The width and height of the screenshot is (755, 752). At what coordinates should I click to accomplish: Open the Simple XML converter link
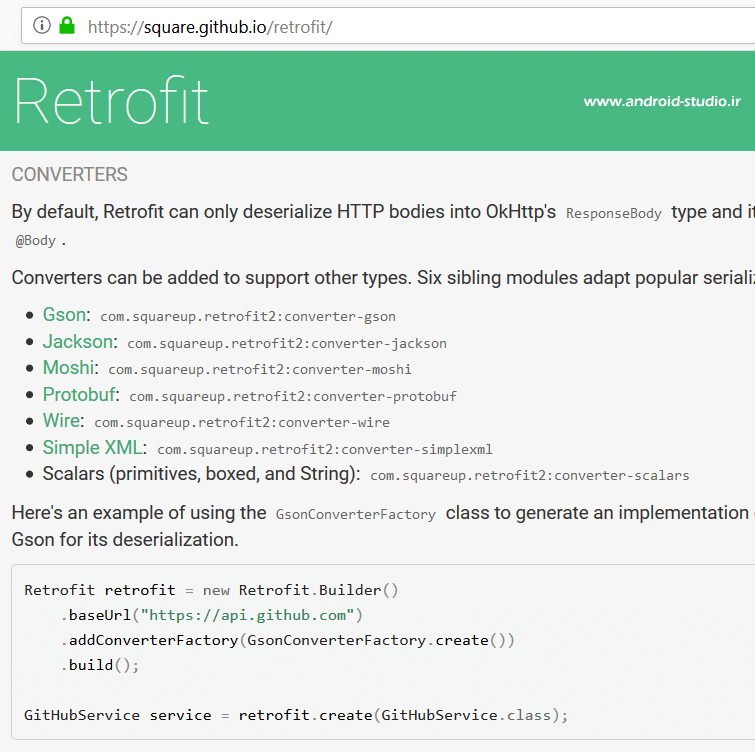tap(92, 448)
